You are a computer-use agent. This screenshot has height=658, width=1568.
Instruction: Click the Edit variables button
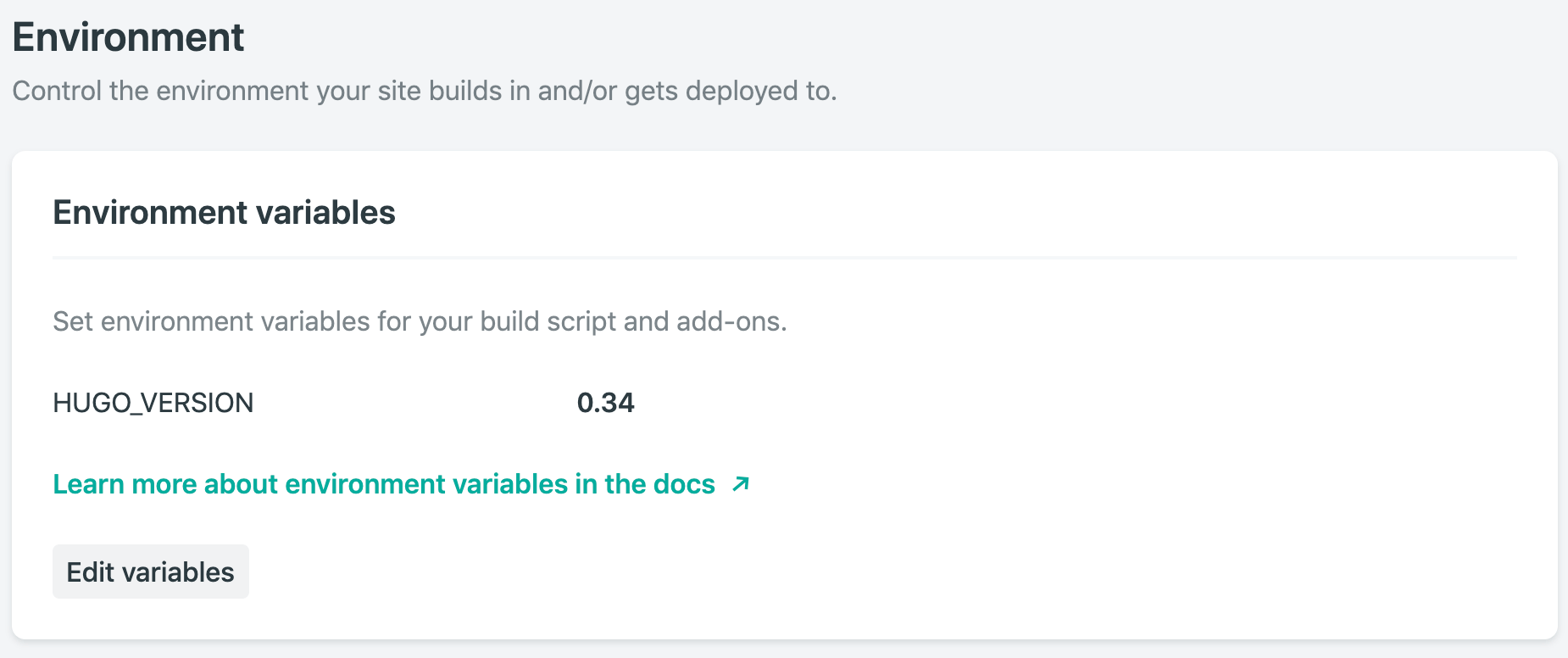point(151,572)
